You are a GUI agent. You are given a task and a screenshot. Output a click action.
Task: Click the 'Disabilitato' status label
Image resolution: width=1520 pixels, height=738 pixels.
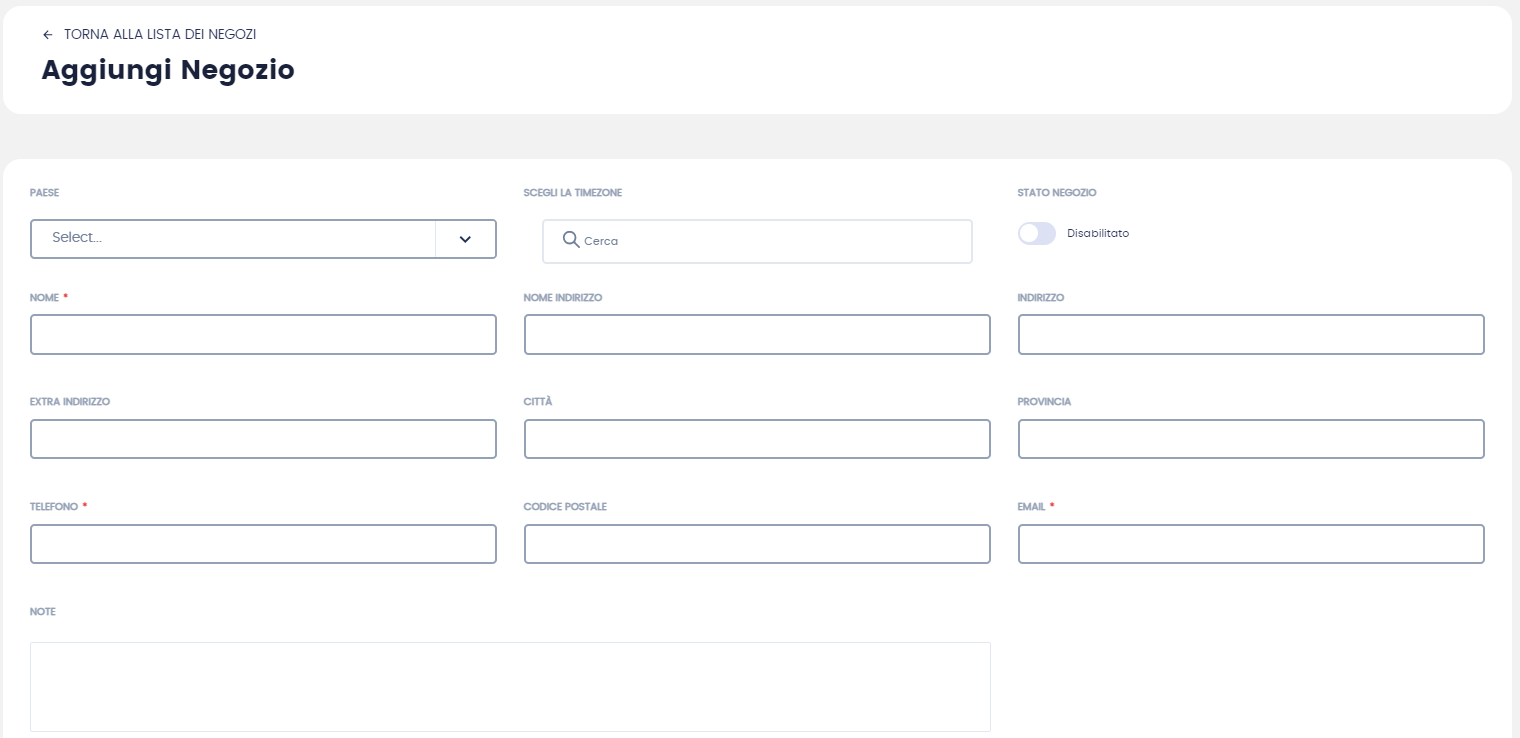tap(1097, 233)
